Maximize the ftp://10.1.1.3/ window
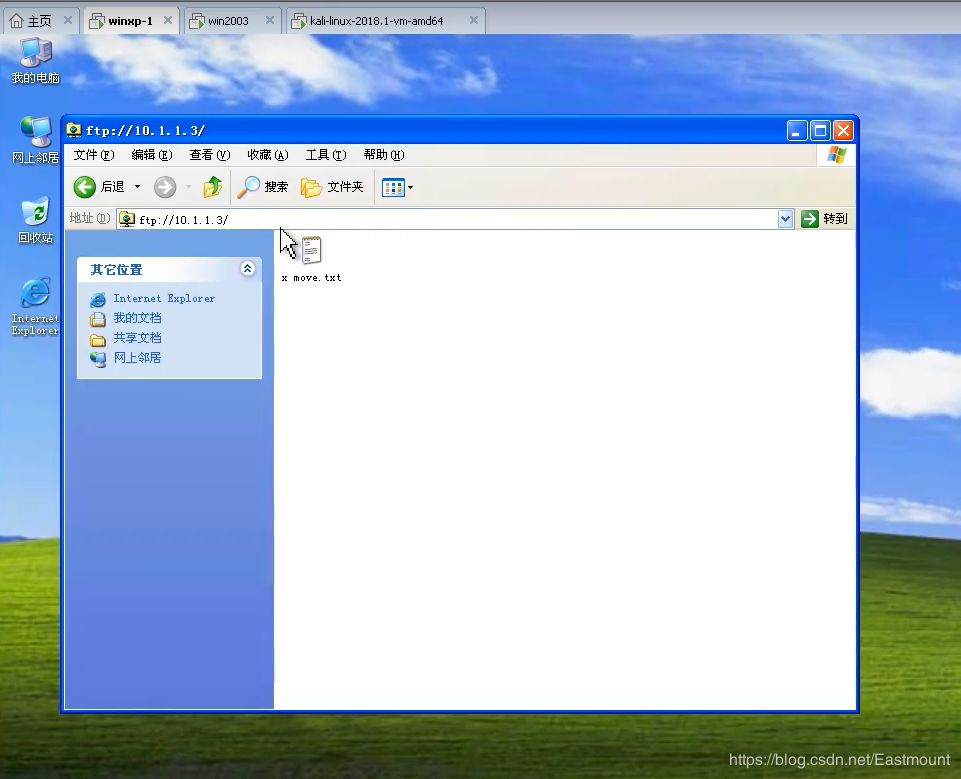961x779 pixels. (820, 130)
